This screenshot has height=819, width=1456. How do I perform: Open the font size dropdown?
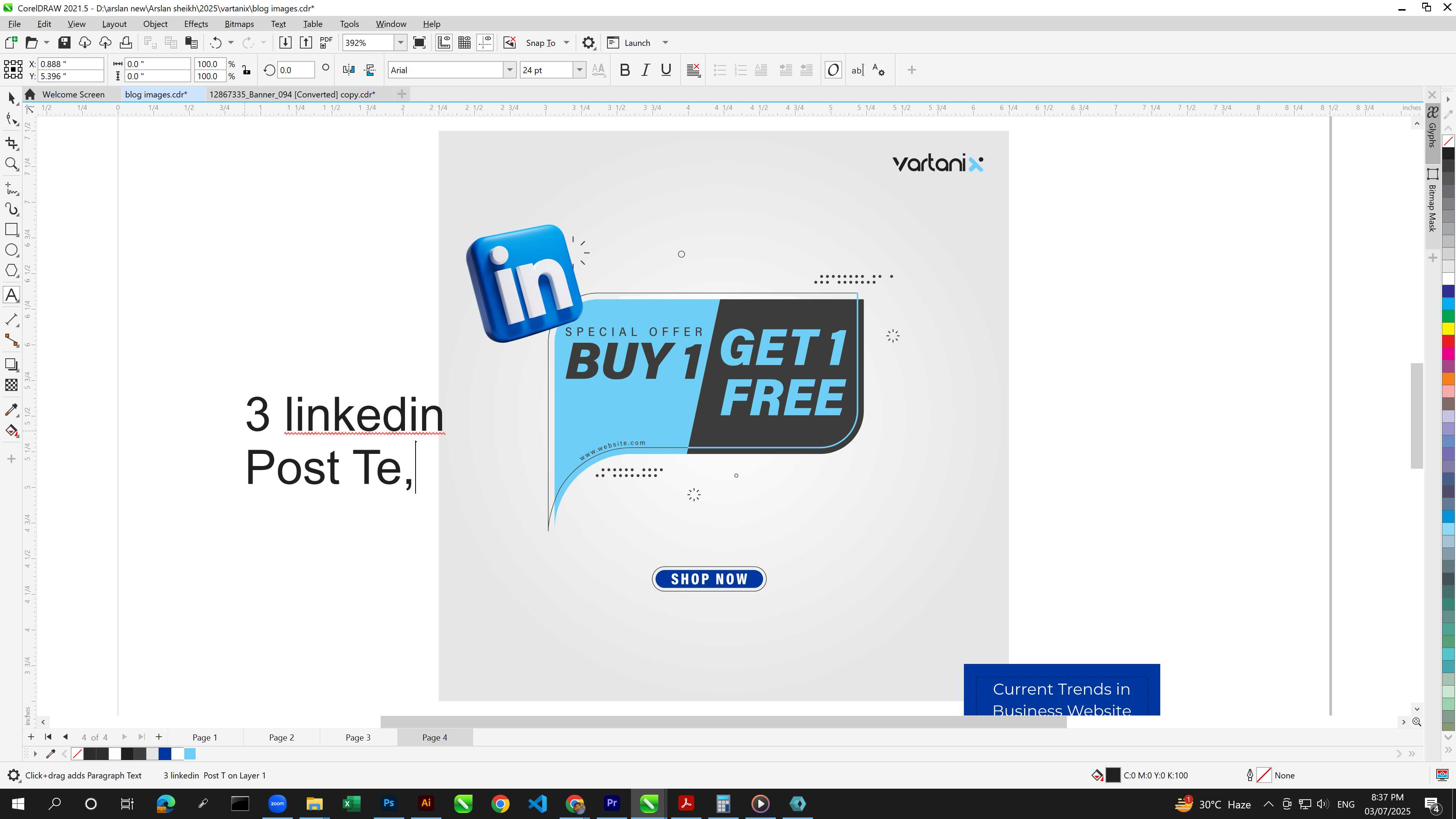click(579, 70)
